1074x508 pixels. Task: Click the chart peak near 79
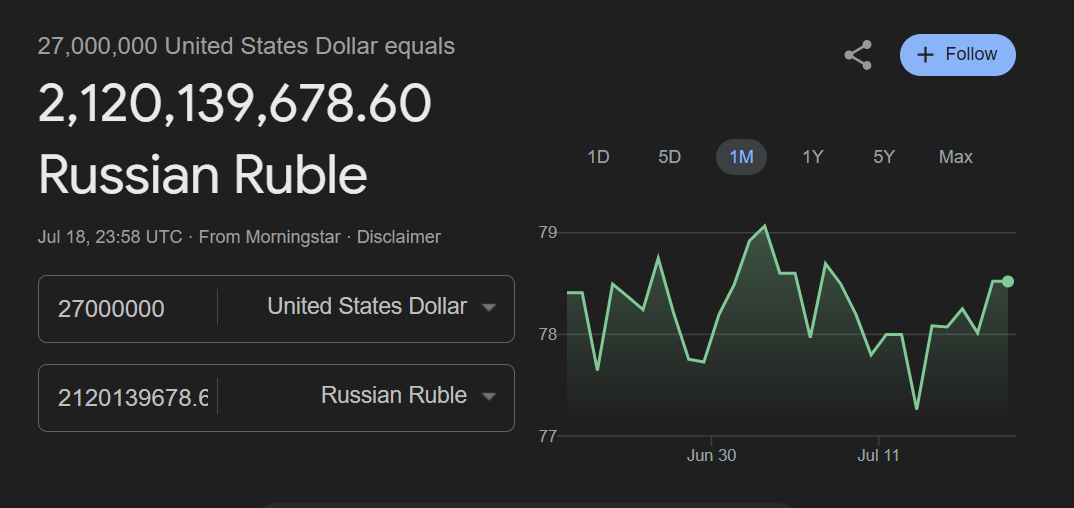click(x=765, y=226)
